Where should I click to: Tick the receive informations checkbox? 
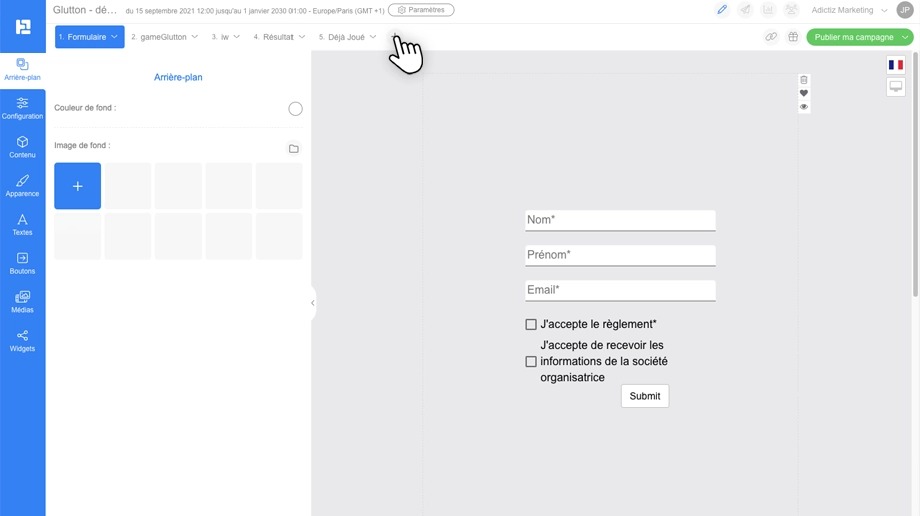pos(531,362)
